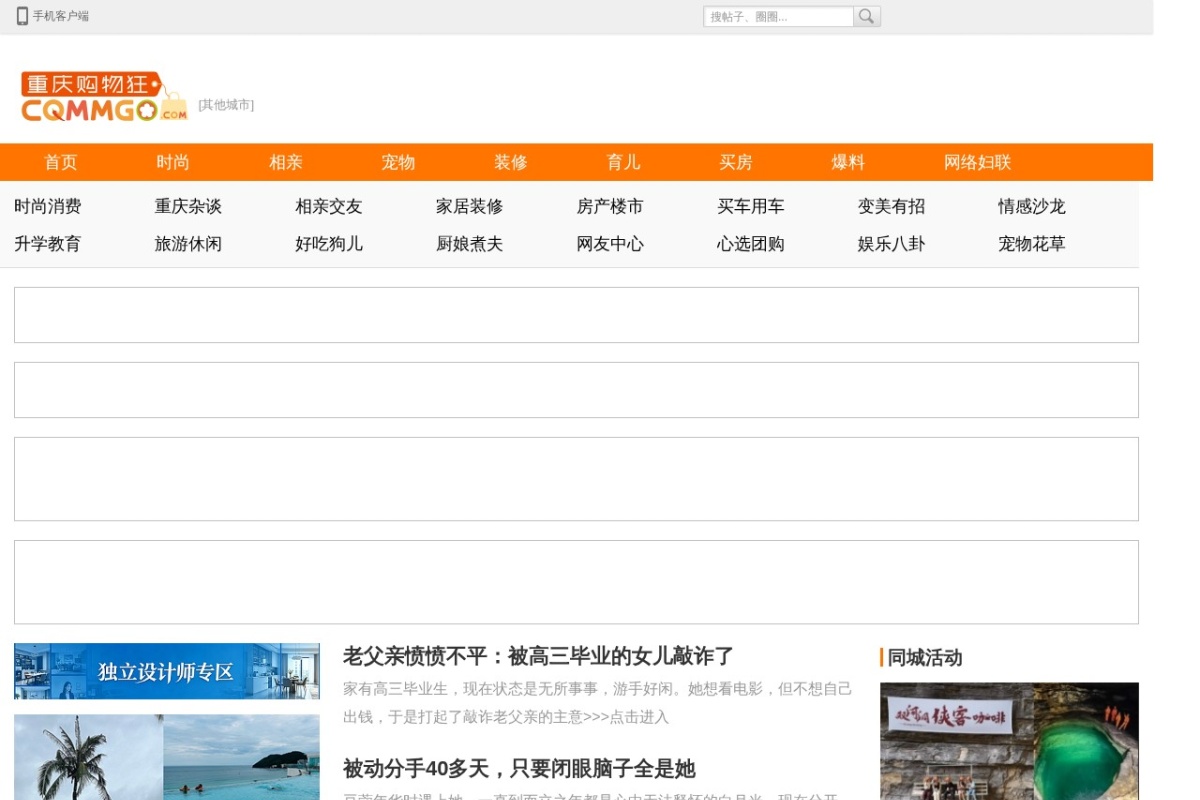Open the 心选团购 forum link
The image size is (1200, 800).
coord(751,243)
